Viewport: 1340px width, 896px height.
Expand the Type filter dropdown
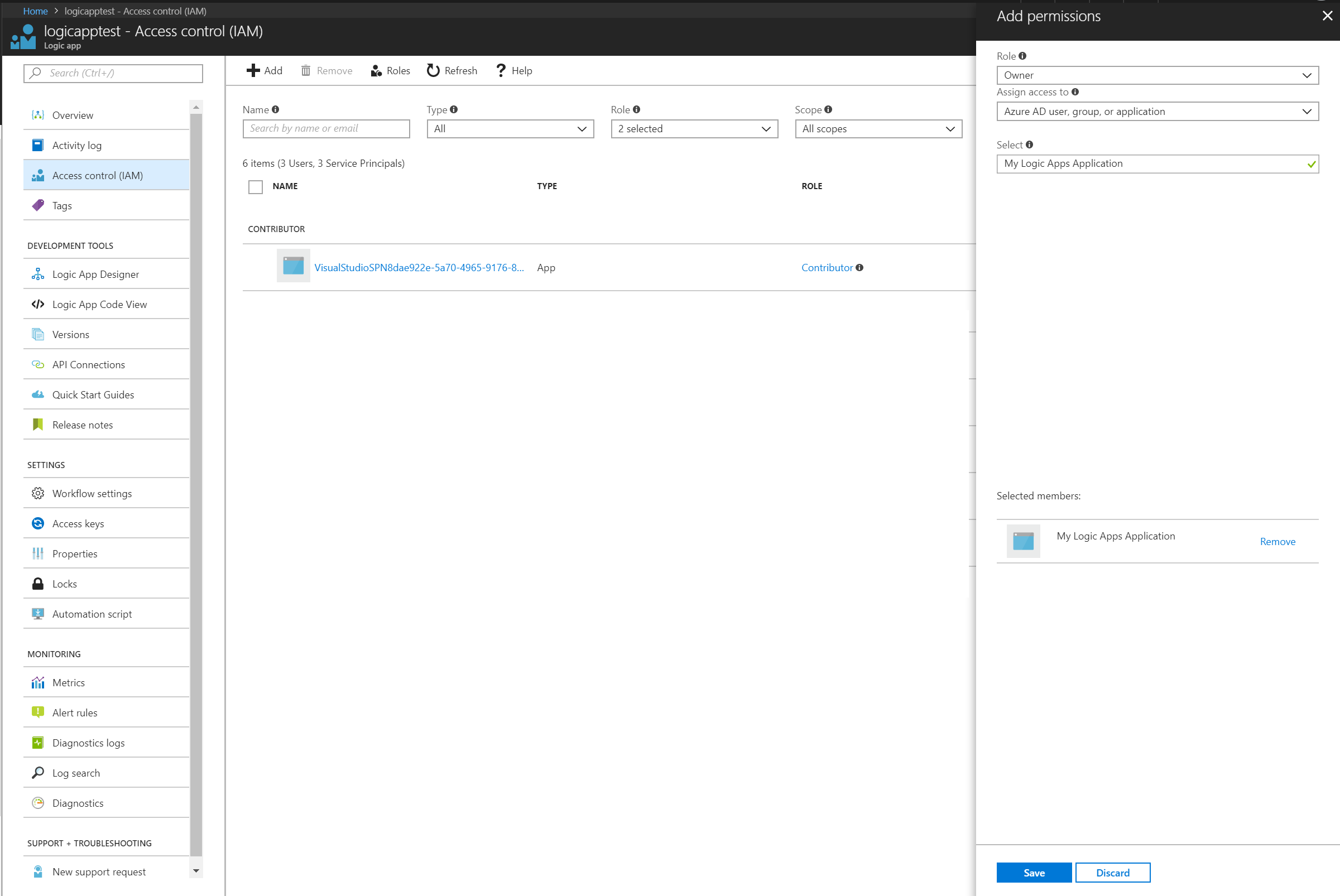510,129
